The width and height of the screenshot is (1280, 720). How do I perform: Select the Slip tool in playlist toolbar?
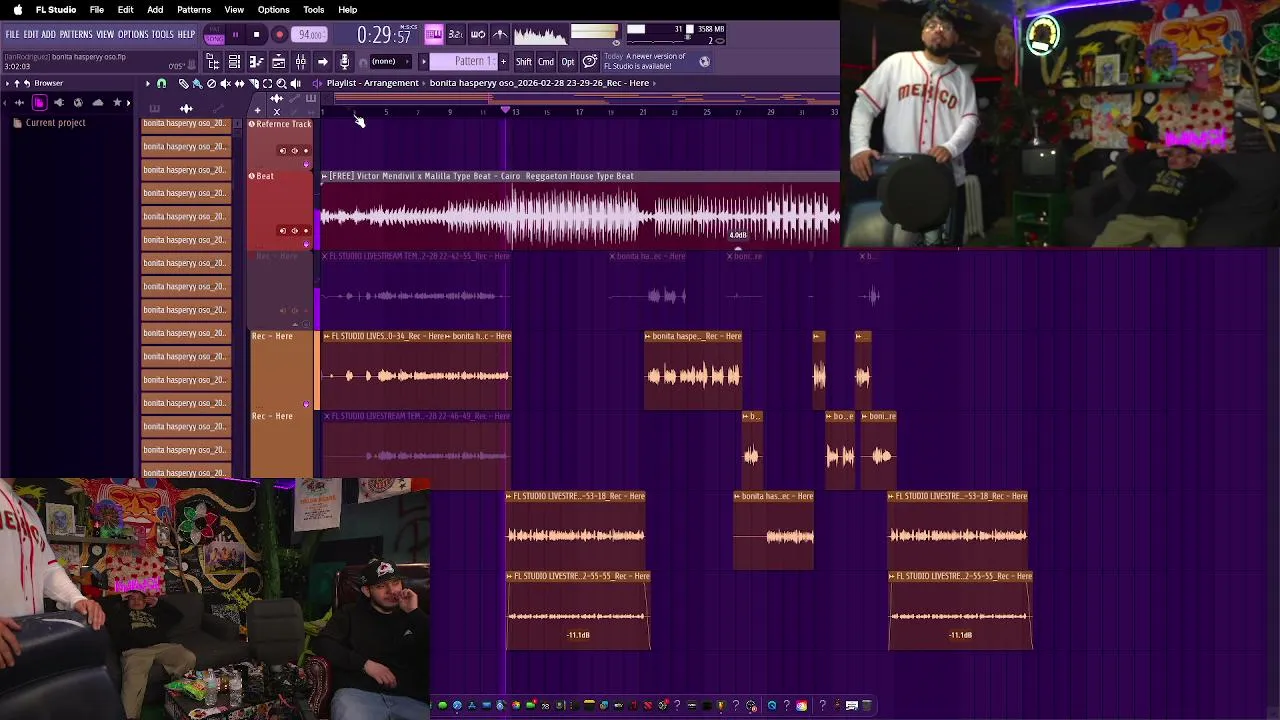tap(239, 84)
